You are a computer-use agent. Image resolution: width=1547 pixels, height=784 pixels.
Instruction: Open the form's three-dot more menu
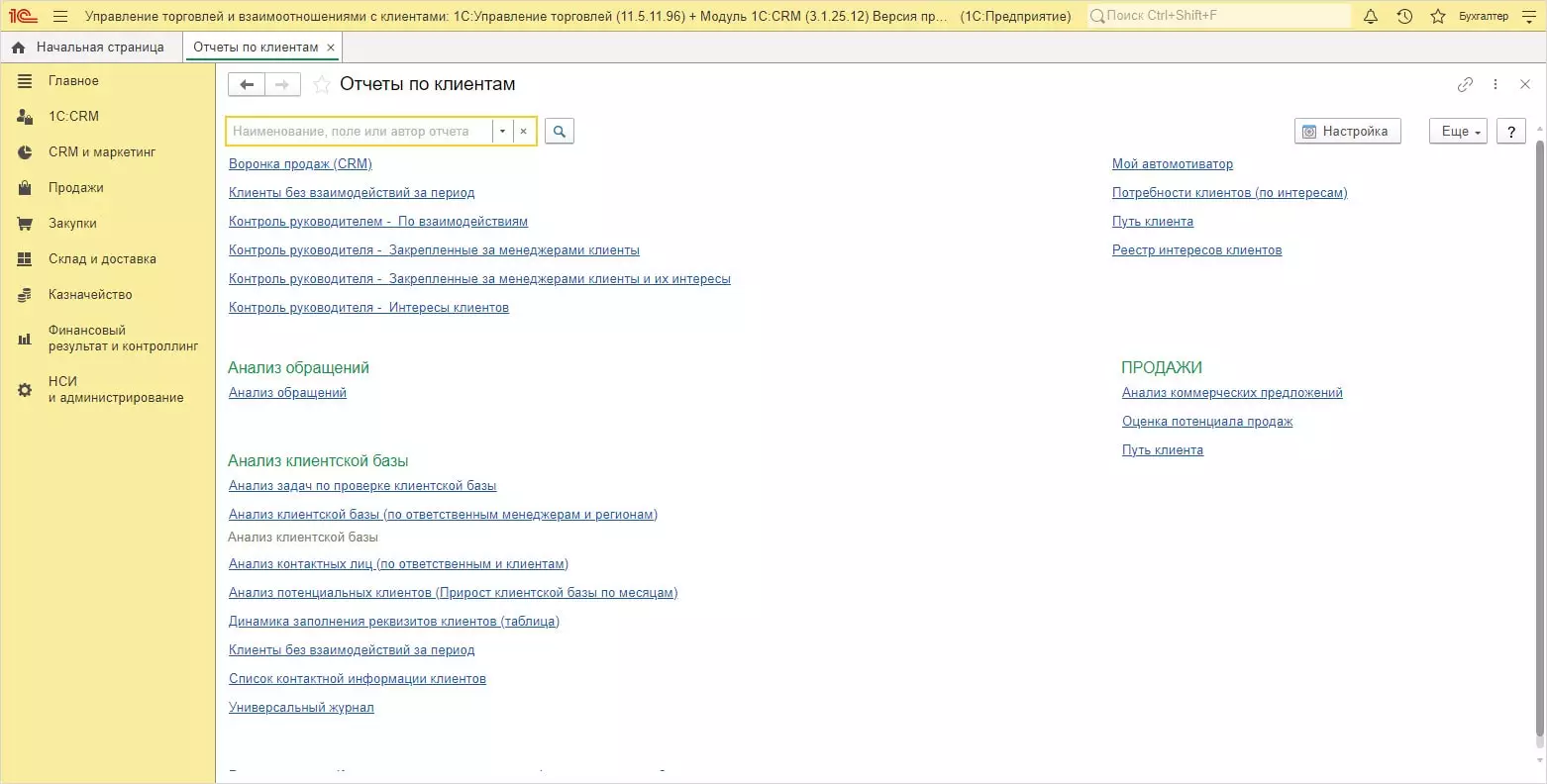pyautogui.click(x=1495, y=85)
